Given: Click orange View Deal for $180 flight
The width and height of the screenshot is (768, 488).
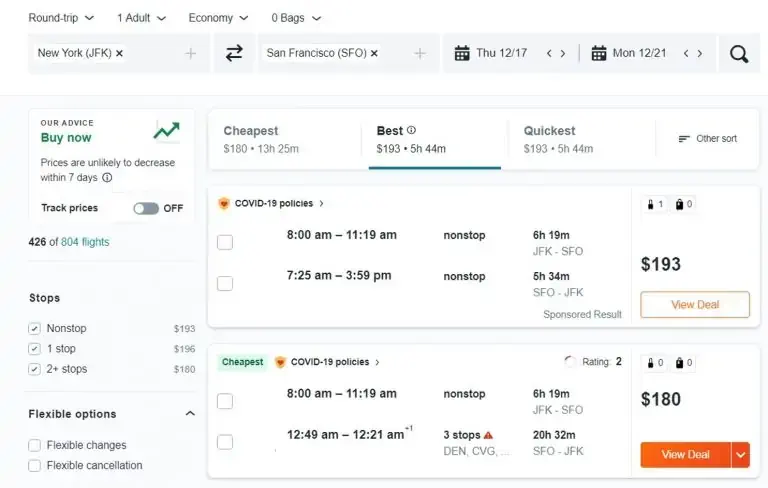Looking at the screenshot, I should 686,455.
